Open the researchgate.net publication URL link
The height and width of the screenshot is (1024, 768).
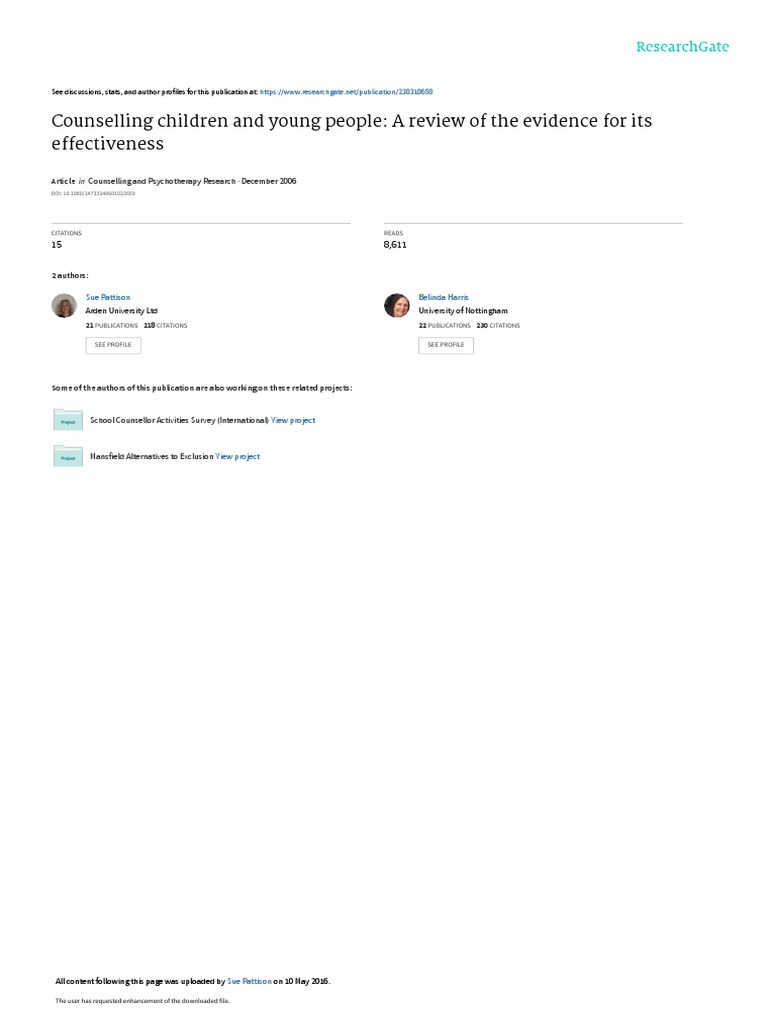(x=346, y=92)
